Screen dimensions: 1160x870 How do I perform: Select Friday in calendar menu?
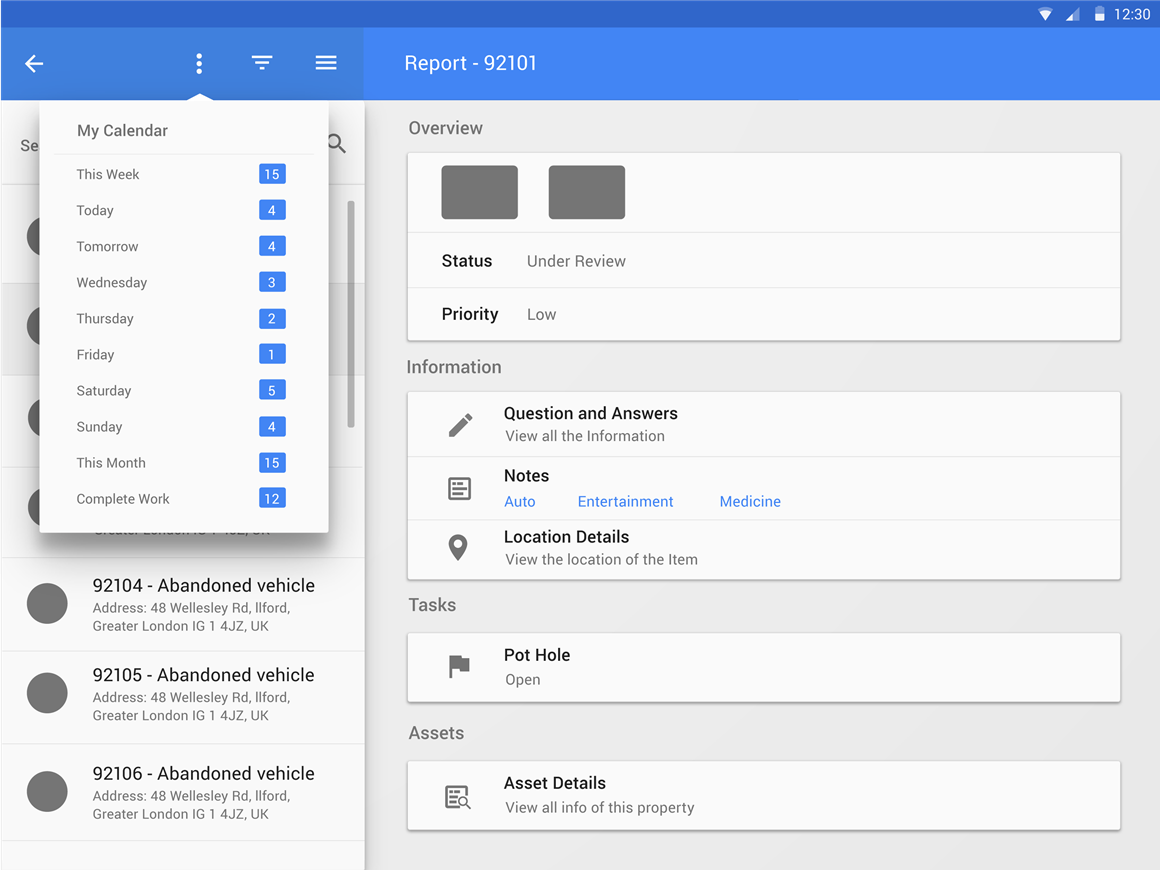click(183, 354)
